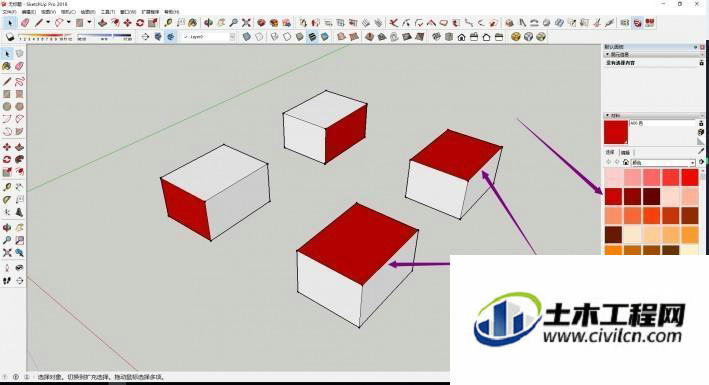Activate the Rotate tool in top toolbar
This screenshot has width=709, height=385.
pyautogui.click(x=140, y=23)
